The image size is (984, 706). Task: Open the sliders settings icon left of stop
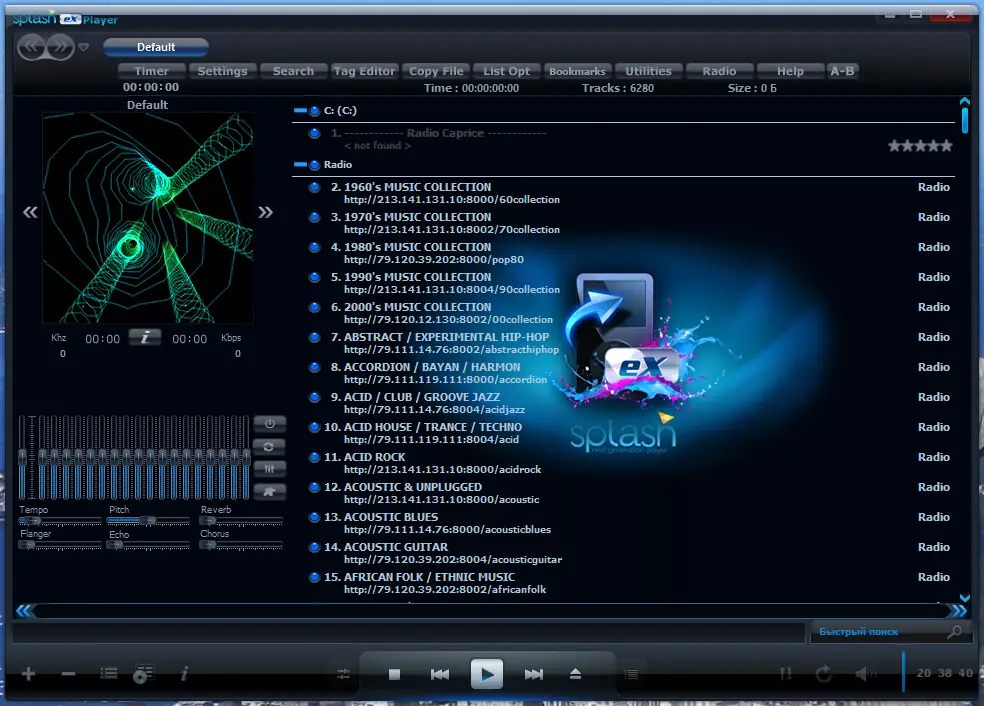343,674
